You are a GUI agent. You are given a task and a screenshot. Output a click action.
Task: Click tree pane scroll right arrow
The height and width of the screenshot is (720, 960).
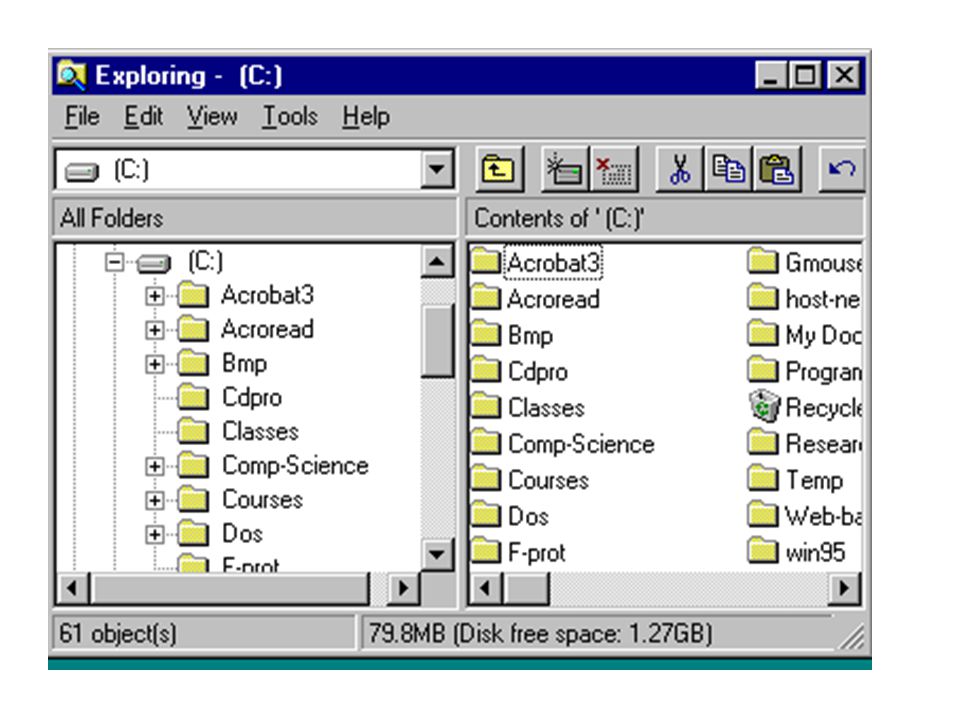click(404, 588)
